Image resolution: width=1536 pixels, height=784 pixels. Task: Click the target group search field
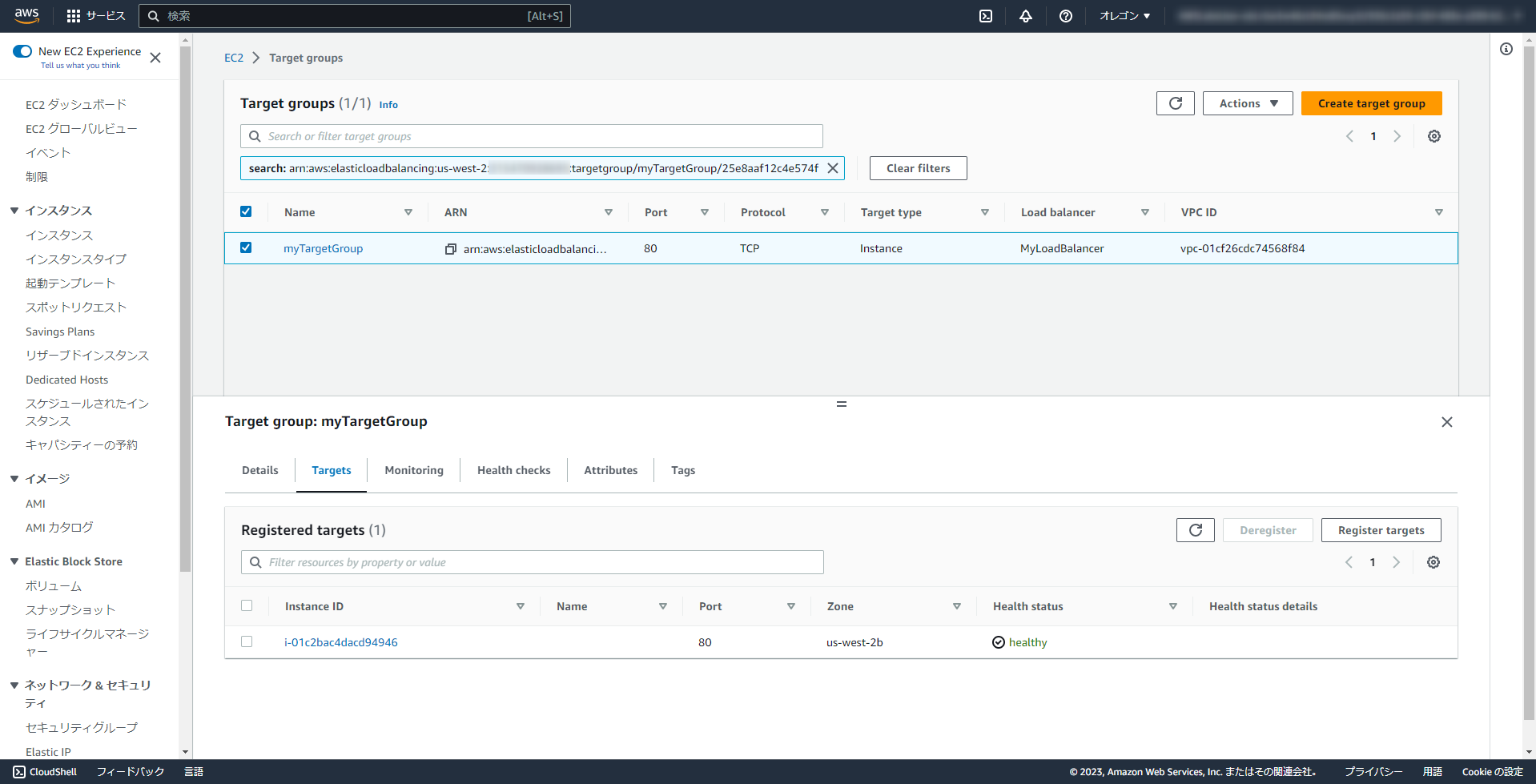(x=531, y=136)
